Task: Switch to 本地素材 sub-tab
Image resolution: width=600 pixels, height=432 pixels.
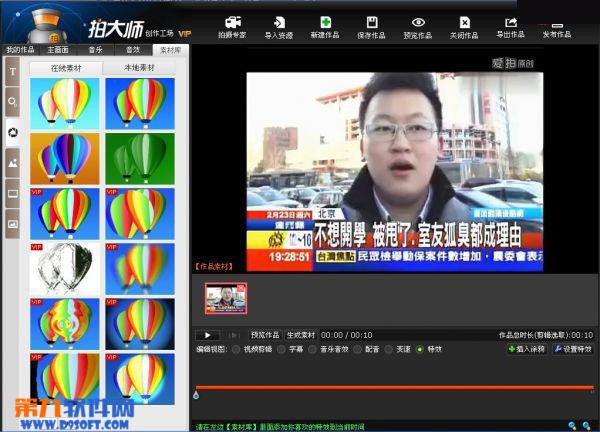Action: [x=139, y=68]
